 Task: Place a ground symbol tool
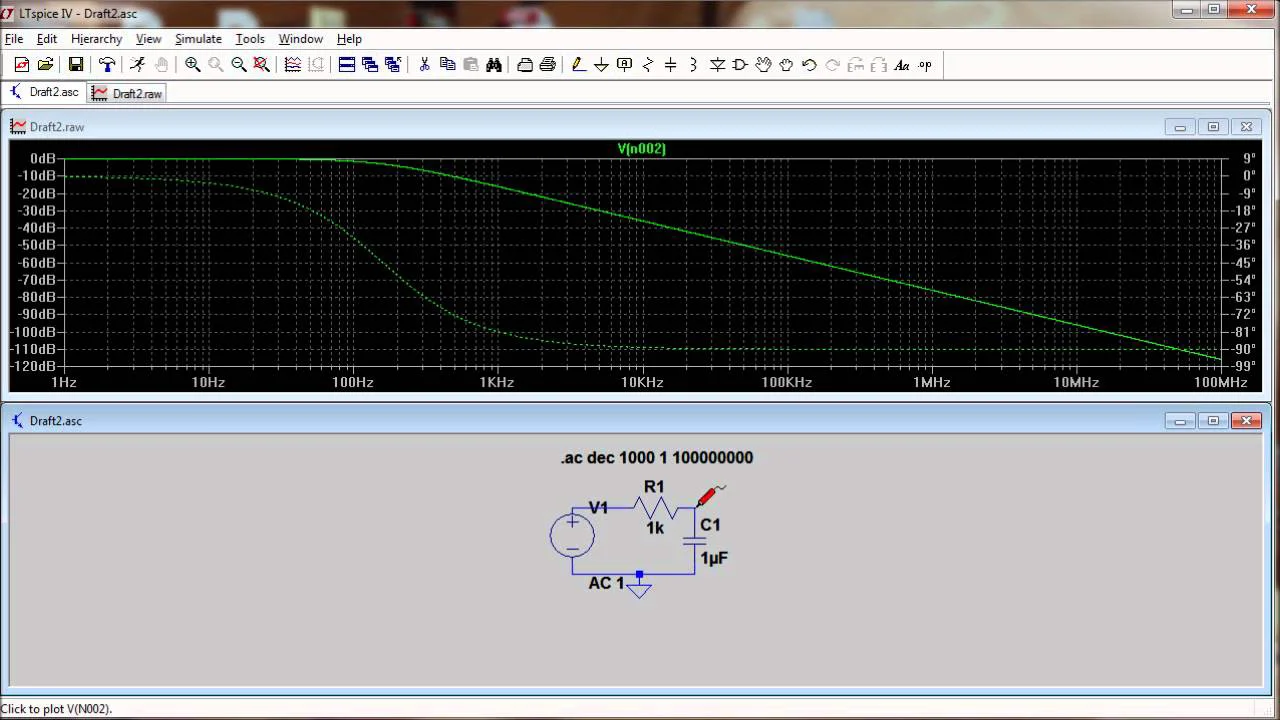coord(601,65)
